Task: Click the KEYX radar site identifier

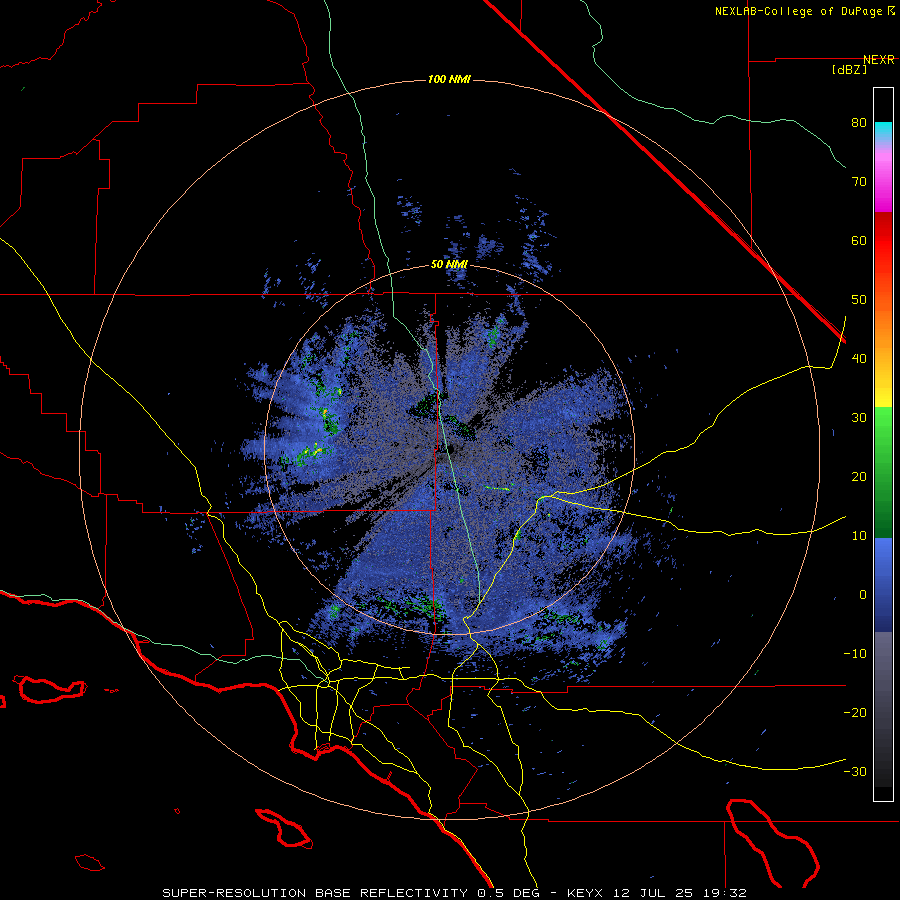Action: (585, 893)
